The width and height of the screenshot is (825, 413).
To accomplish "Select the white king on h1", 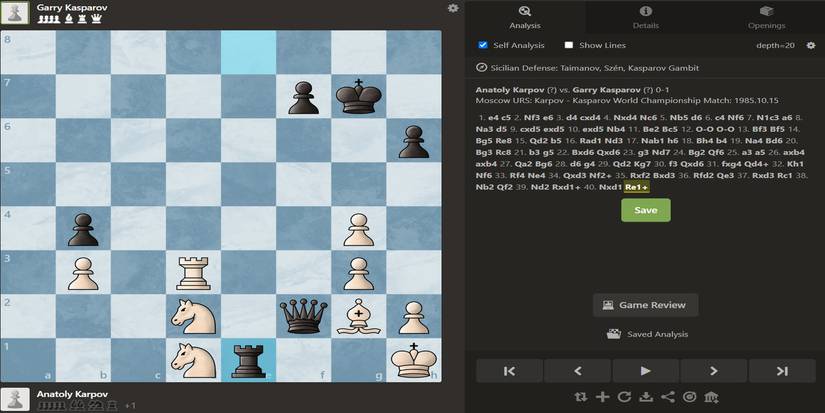I will click(x=414, y=360).
